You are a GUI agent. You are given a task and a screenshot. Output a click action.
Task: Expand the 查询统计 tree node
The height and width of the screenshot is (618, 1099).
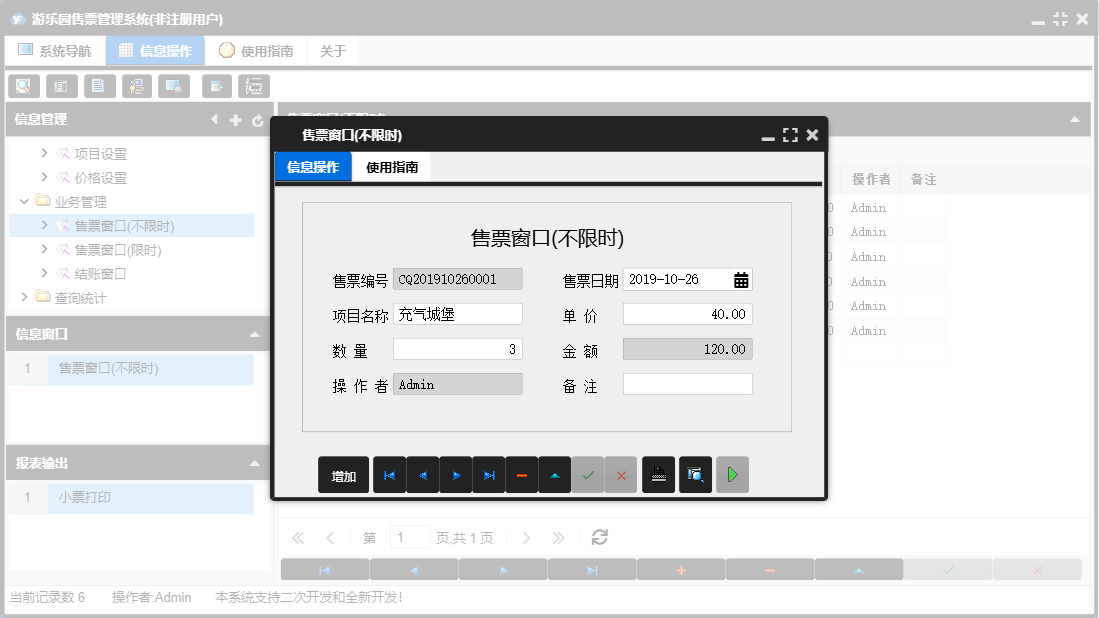[x=26, y=298]
